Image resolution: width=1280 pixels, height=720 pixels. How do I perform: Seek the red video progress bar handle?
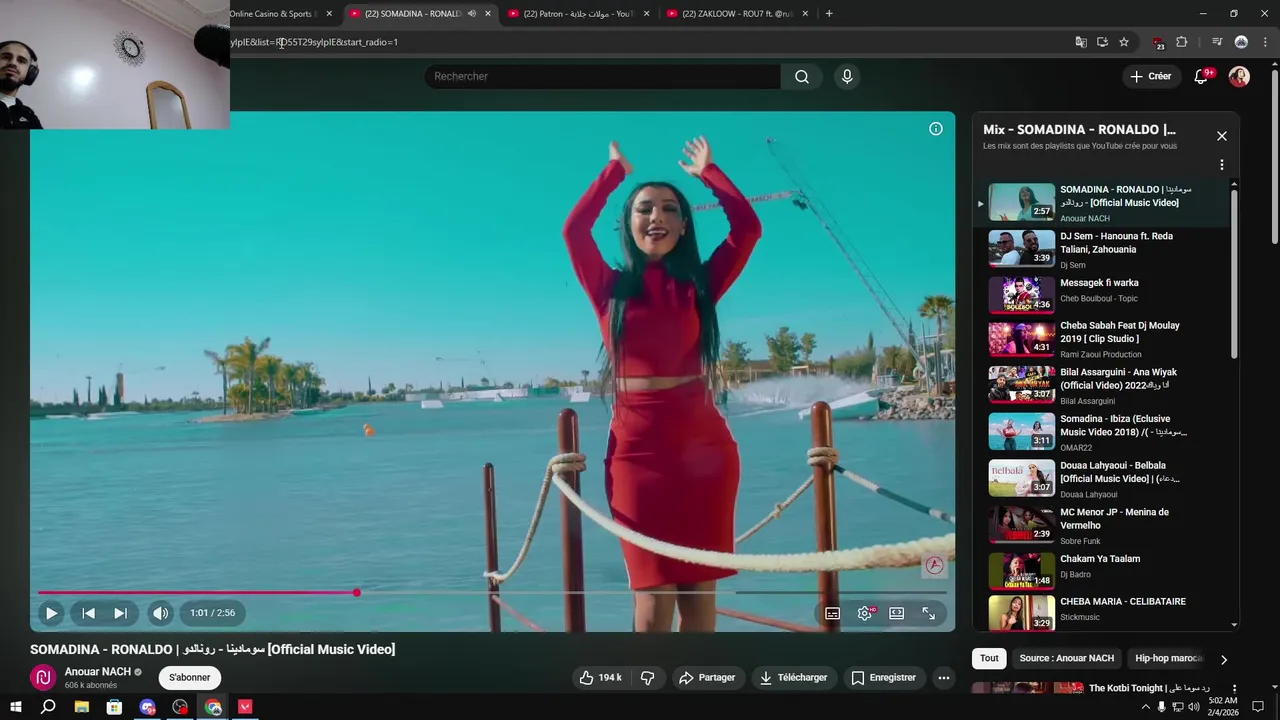356,593
